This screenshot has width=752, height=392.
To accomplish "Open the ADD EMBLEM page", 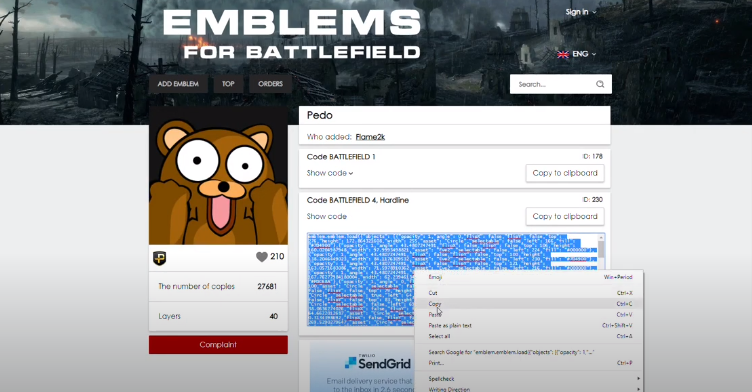I will click(178, 84).
